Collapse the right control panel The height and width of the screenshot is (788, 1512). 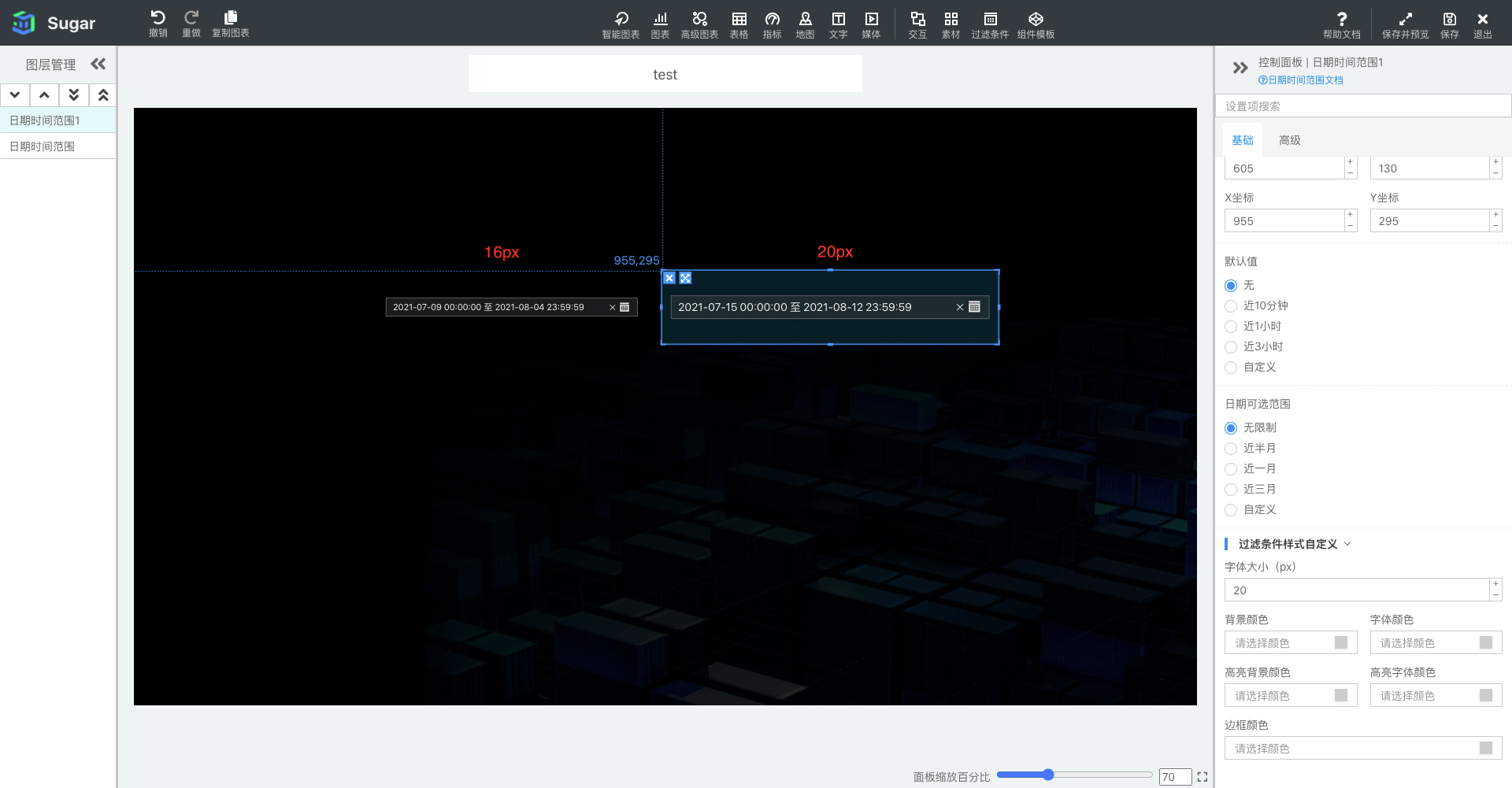click(x=1240, y=68)
